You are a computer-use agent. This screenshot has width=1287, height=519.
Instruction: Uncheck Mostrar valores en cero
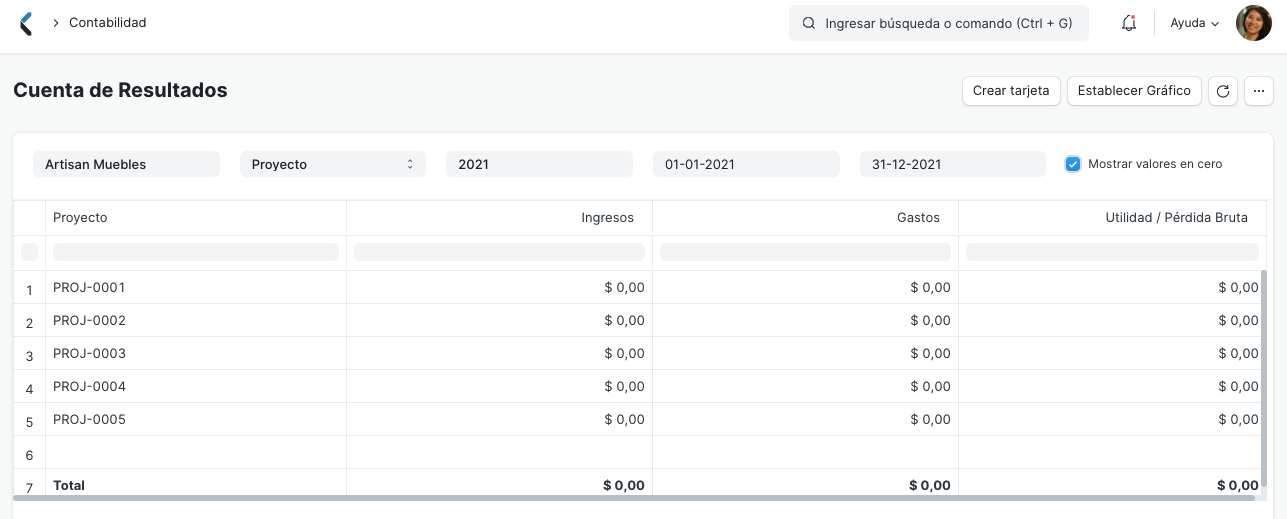click(x=1073, y=164)
